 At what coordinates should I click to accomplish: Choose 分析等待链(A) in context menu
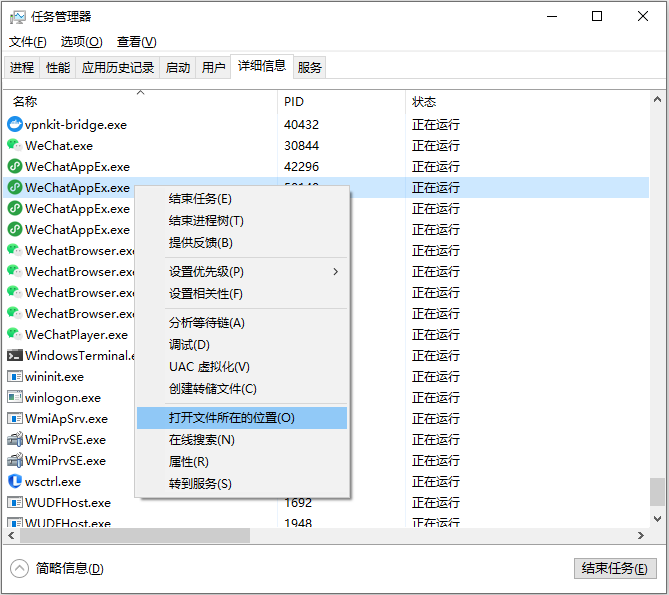242,323
